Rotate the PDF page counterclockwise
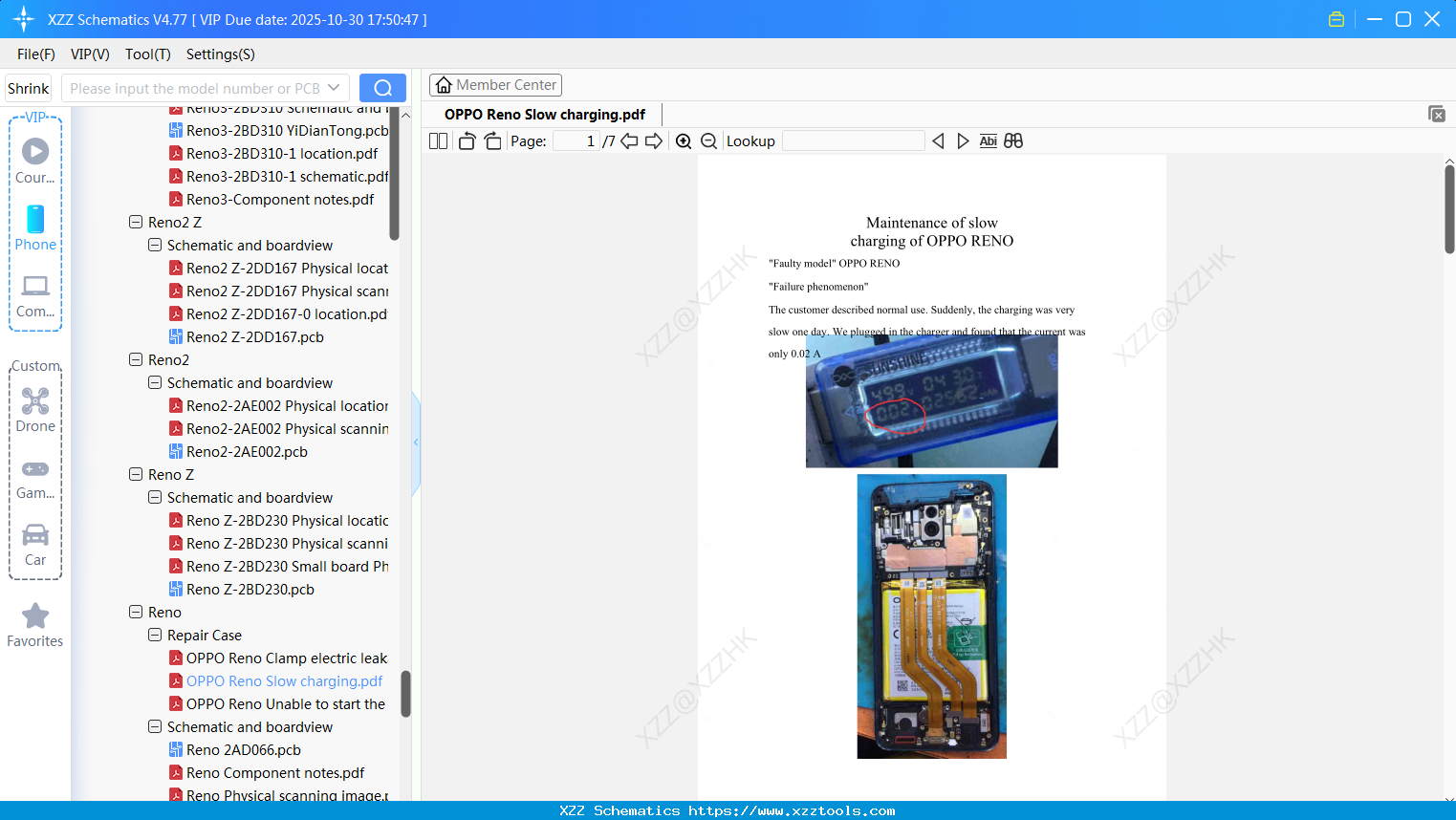The width and height of the screenshot is (1456, 820). point(467,141)
